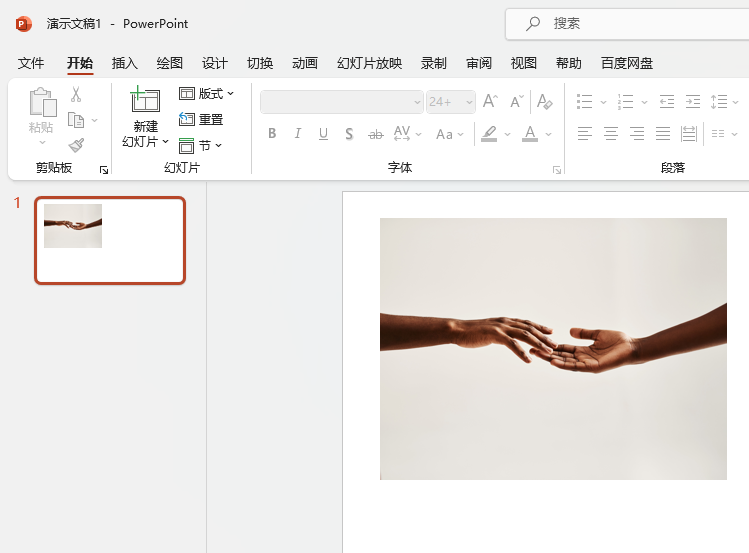
Task: Toggle bold formatting
Action: coord(272,134)
